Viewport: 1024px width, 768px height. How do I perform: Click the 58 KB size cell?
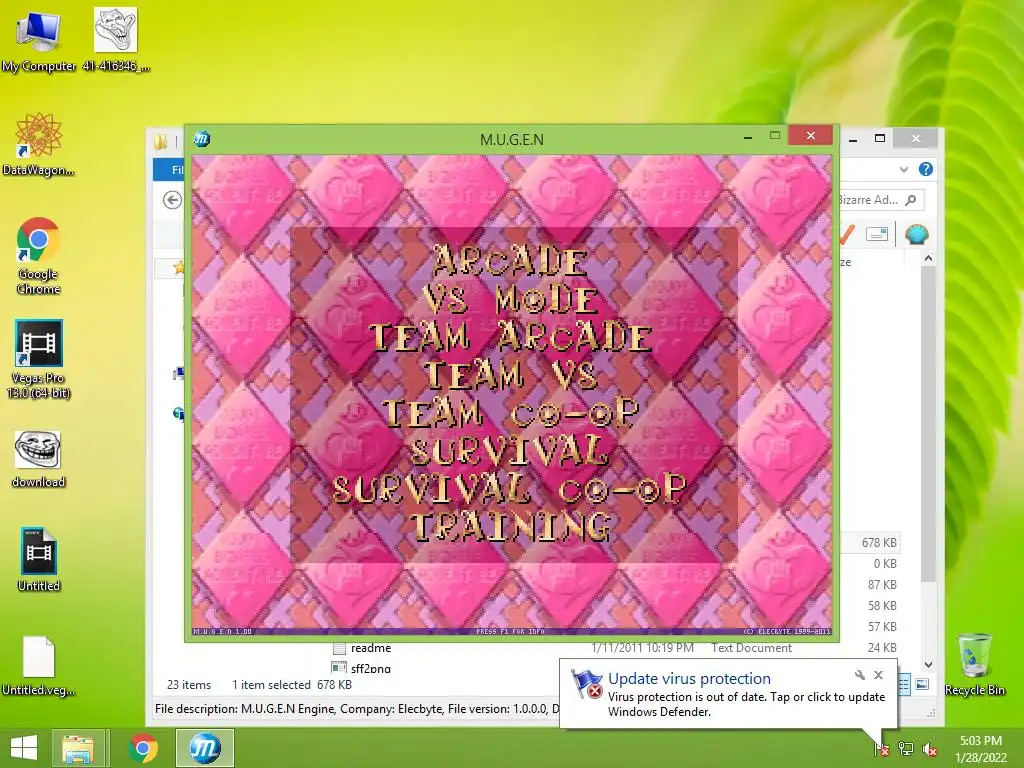pos(882,605)
